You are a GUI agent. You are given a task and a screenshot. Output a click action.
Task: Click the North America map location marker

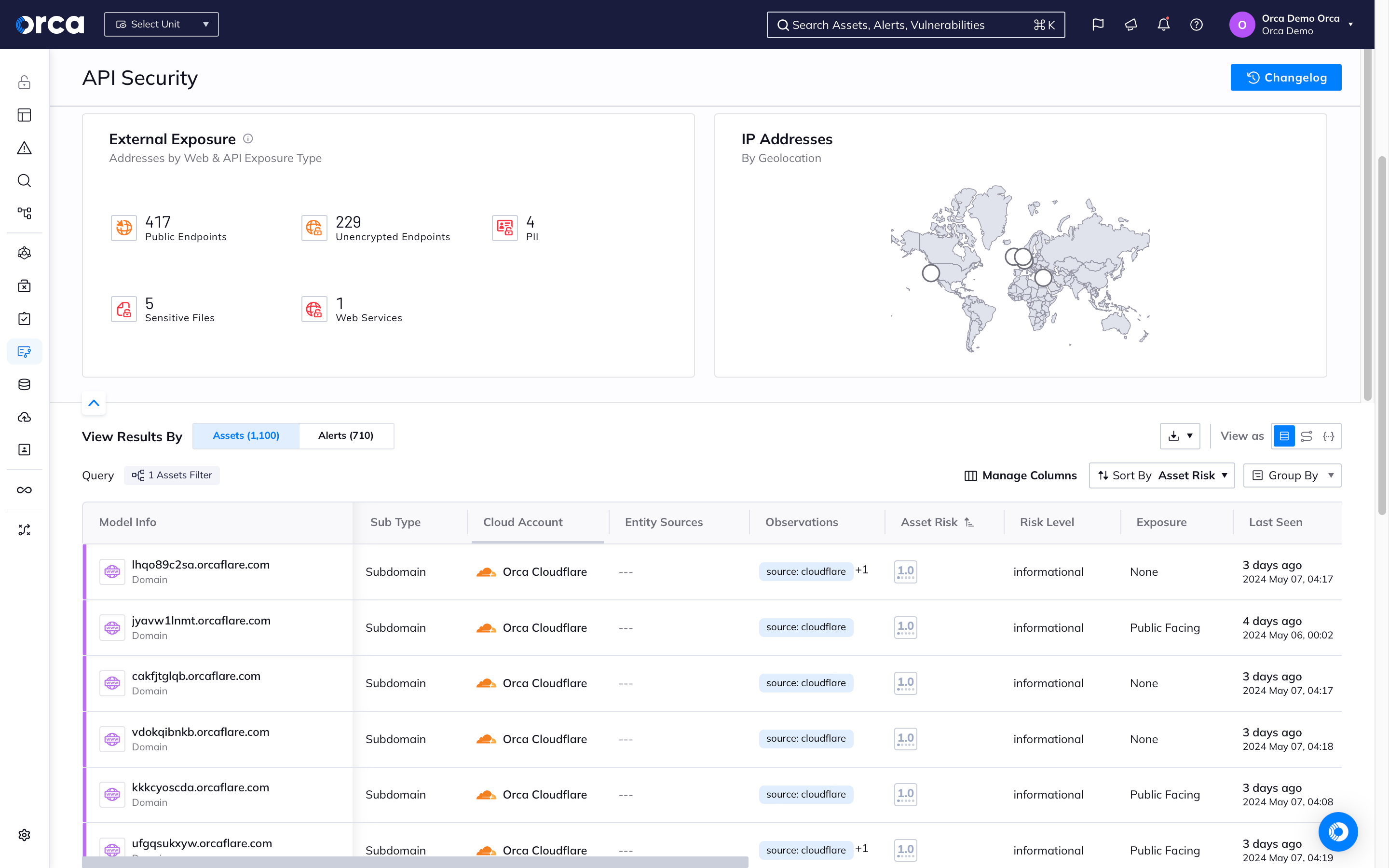pos(931,272)
